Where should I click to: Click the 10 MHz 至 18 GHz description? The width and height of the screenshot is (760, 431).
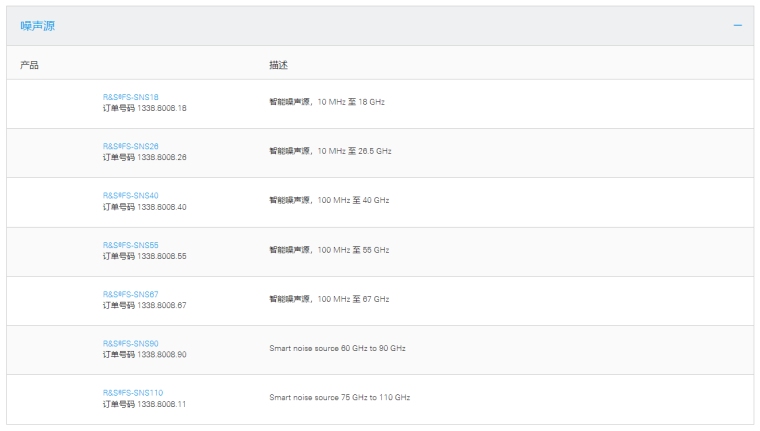[326, 102]
